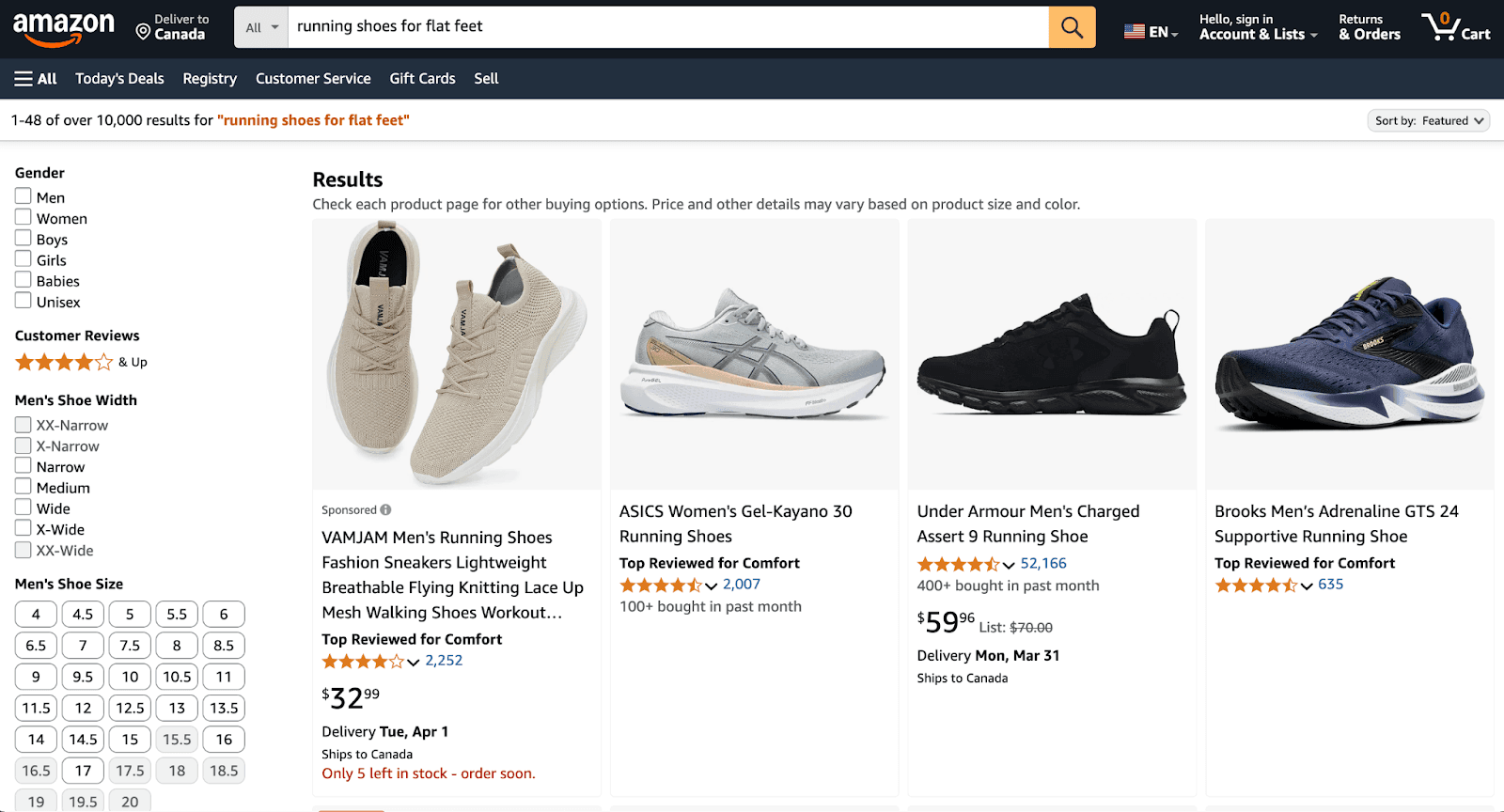
Task: Open Today's Deals
Action: [x=118, y=78]
